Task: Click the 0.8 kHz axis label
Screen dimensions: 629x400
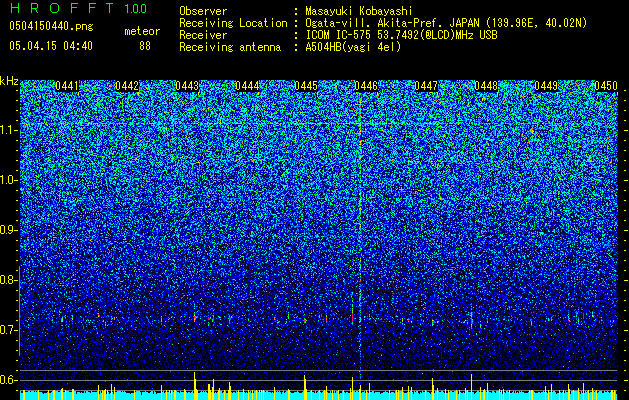Action: click(9, 280)
